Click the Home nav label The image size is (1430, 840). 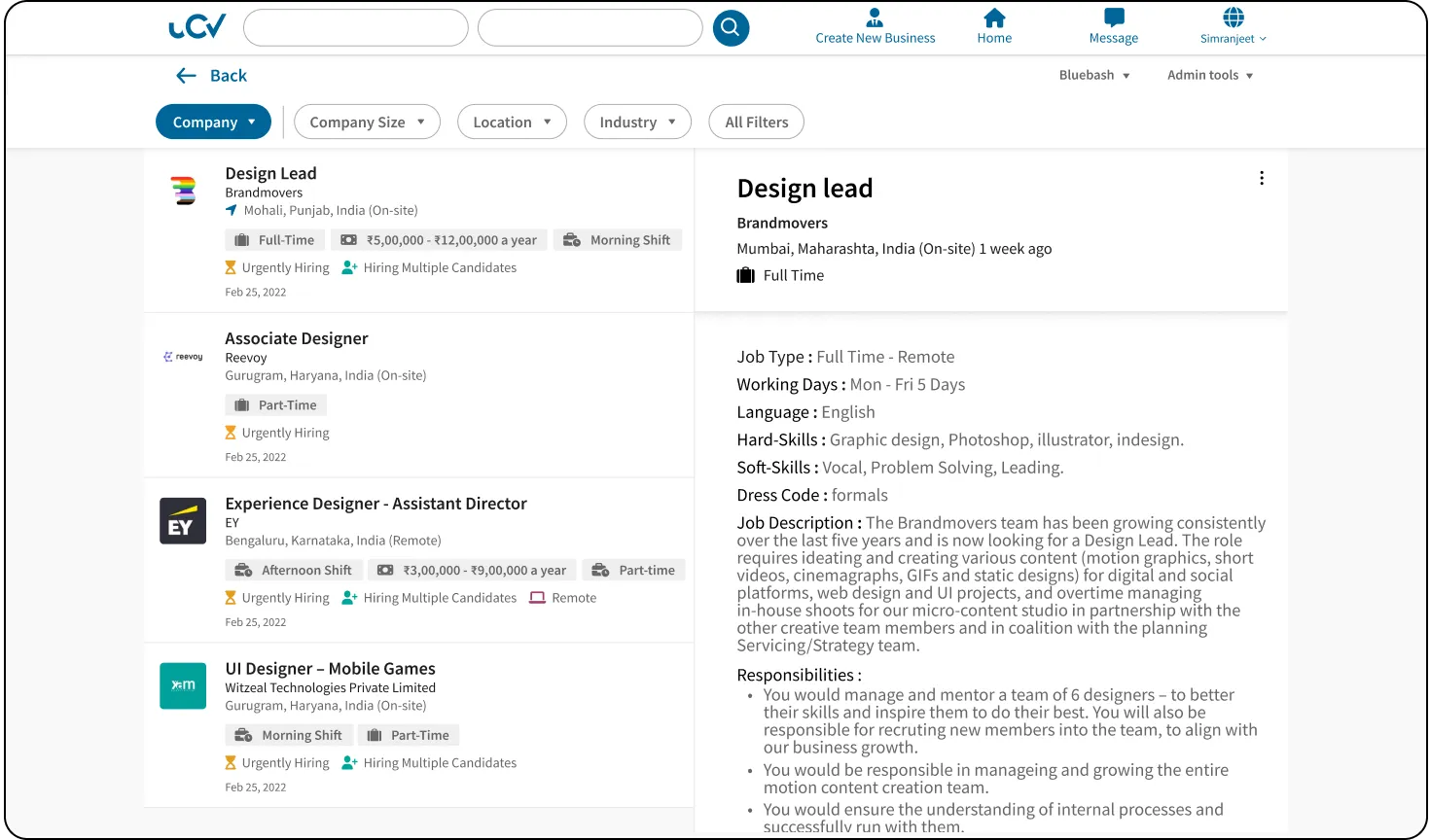pyautogui.click(x=994, y=38)
